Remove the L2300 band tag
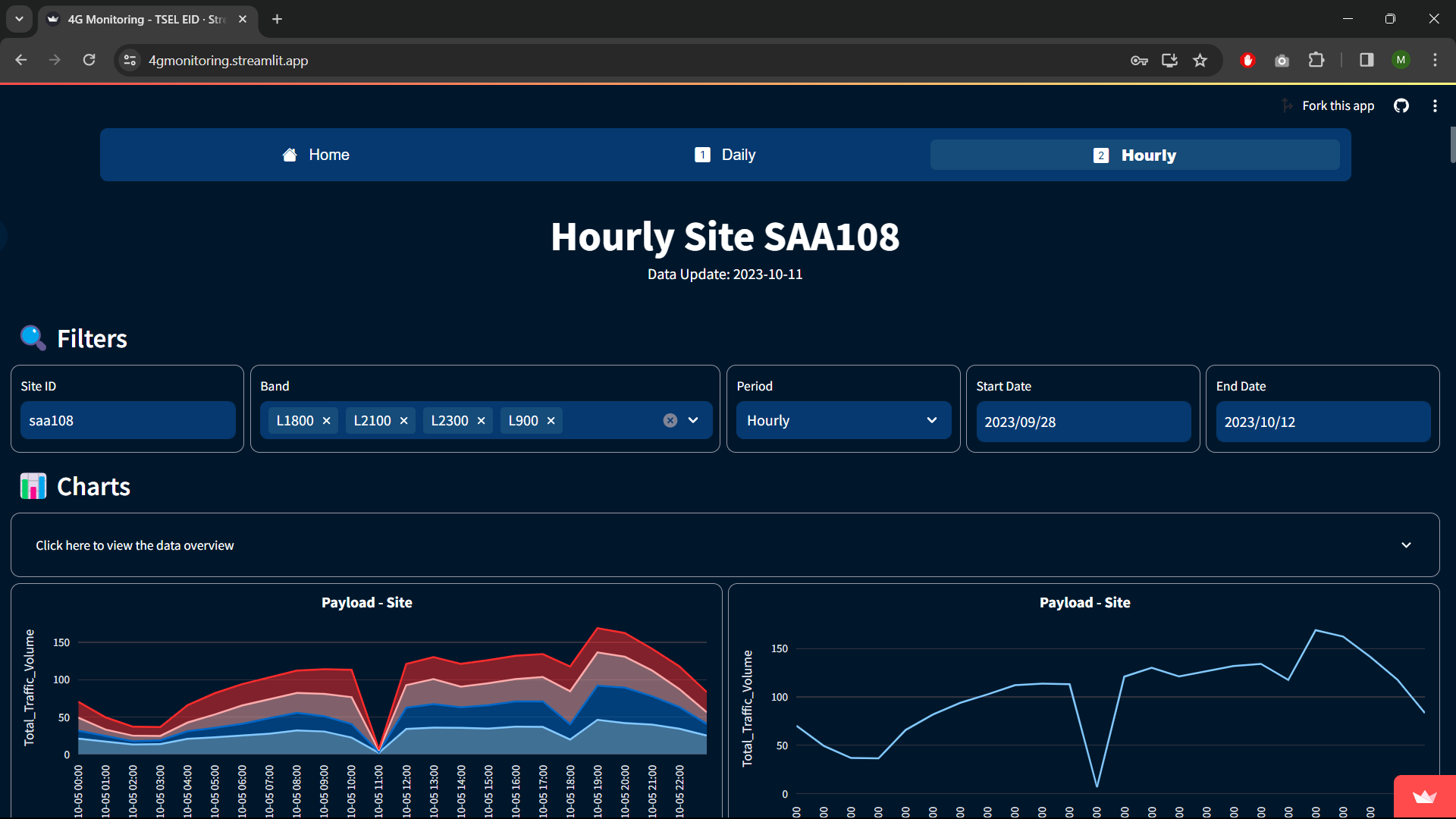 click(481, 421)
